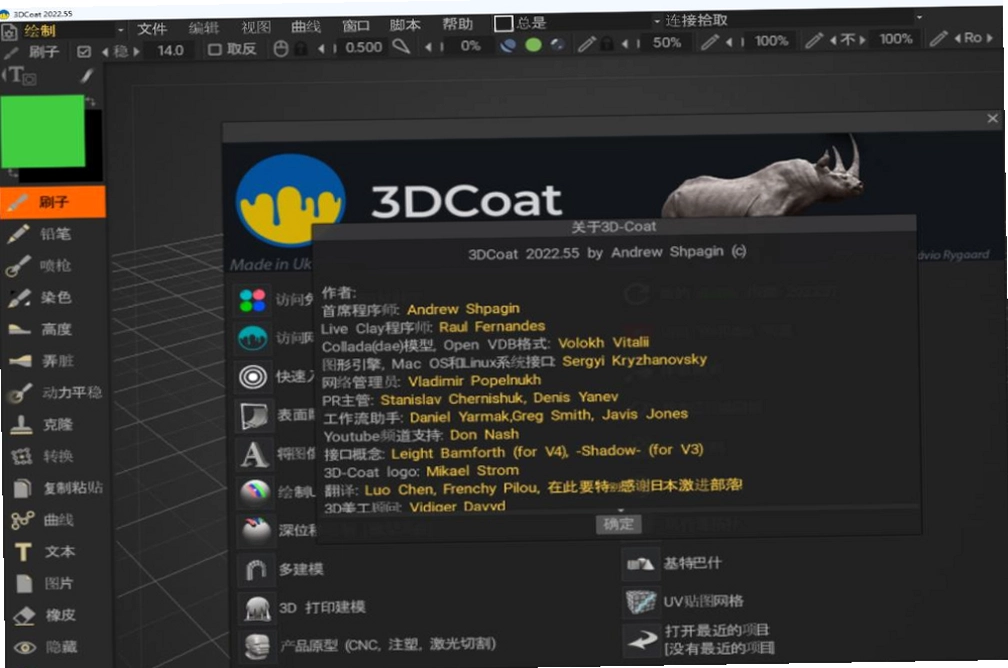This screenshot has height=668, width=1008.
Task: Click the left arrow beside 稳
Action: 105,51
